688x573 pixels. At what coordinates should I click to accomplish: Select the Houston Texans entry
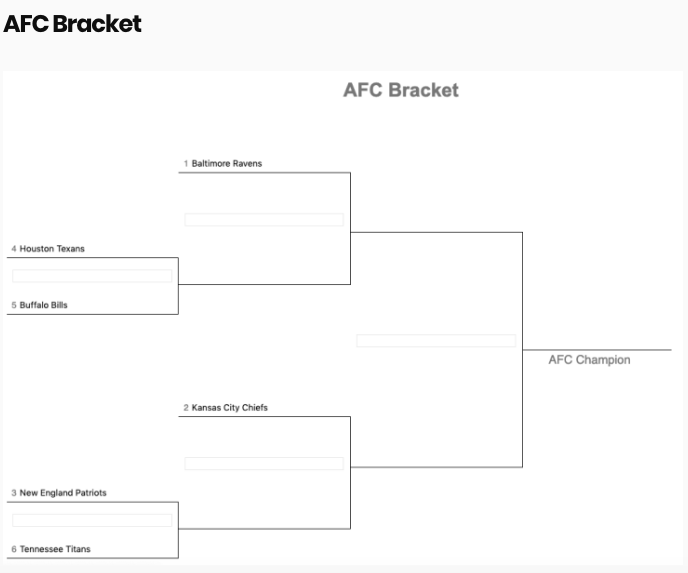coord(52,249)
